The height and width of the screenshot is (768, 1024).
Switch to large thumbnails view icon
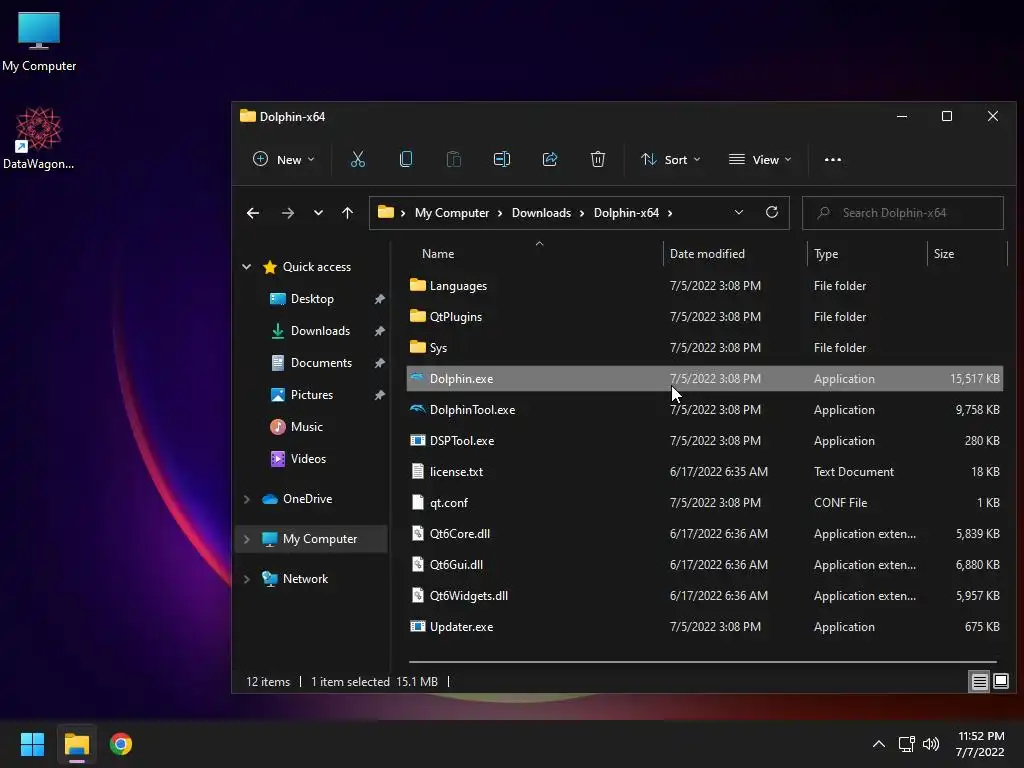(x=1000, y=682)
